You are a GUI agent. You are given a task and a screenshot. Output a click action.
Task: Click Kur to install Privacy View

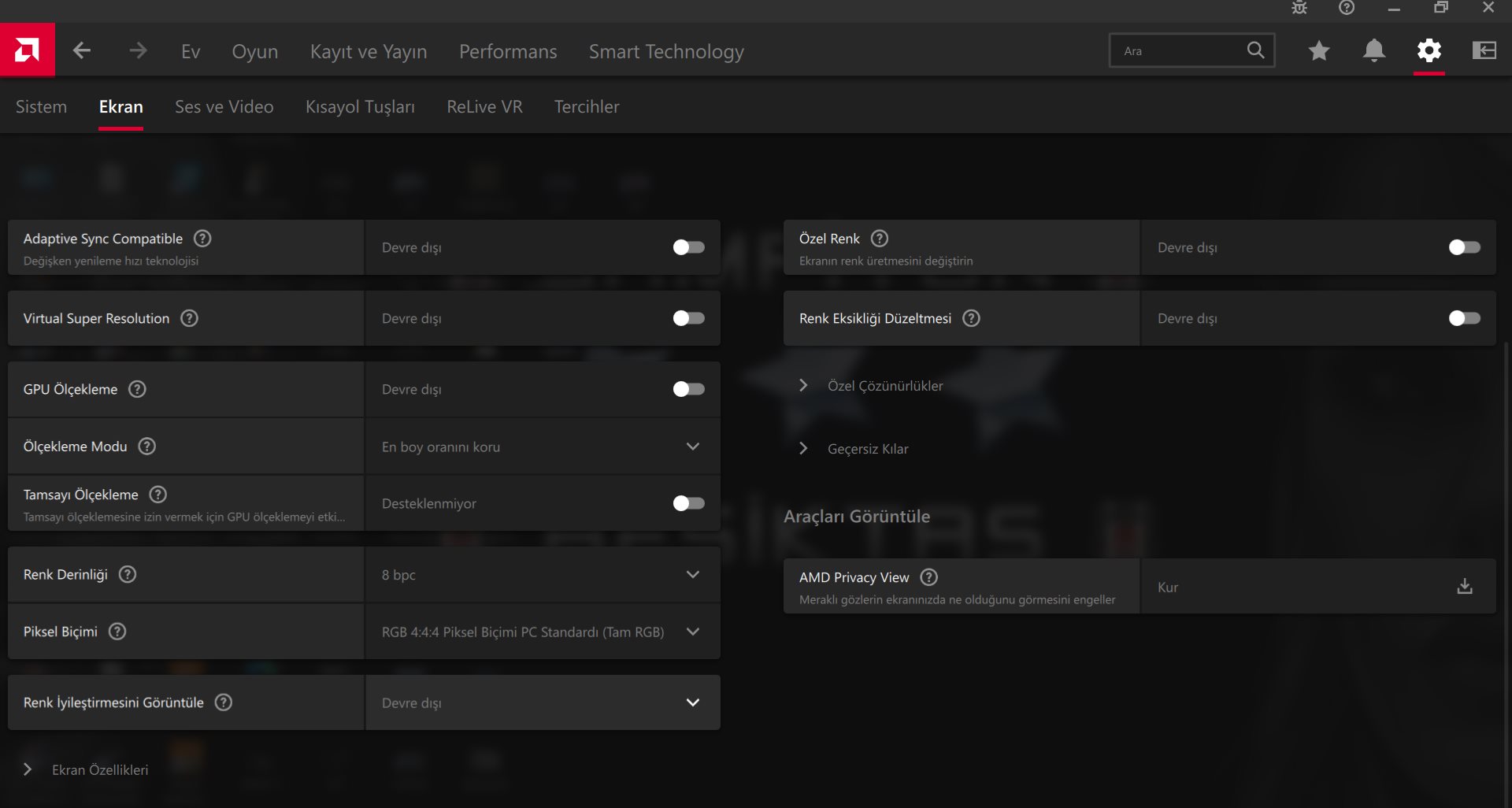(x=1168, y=587)
